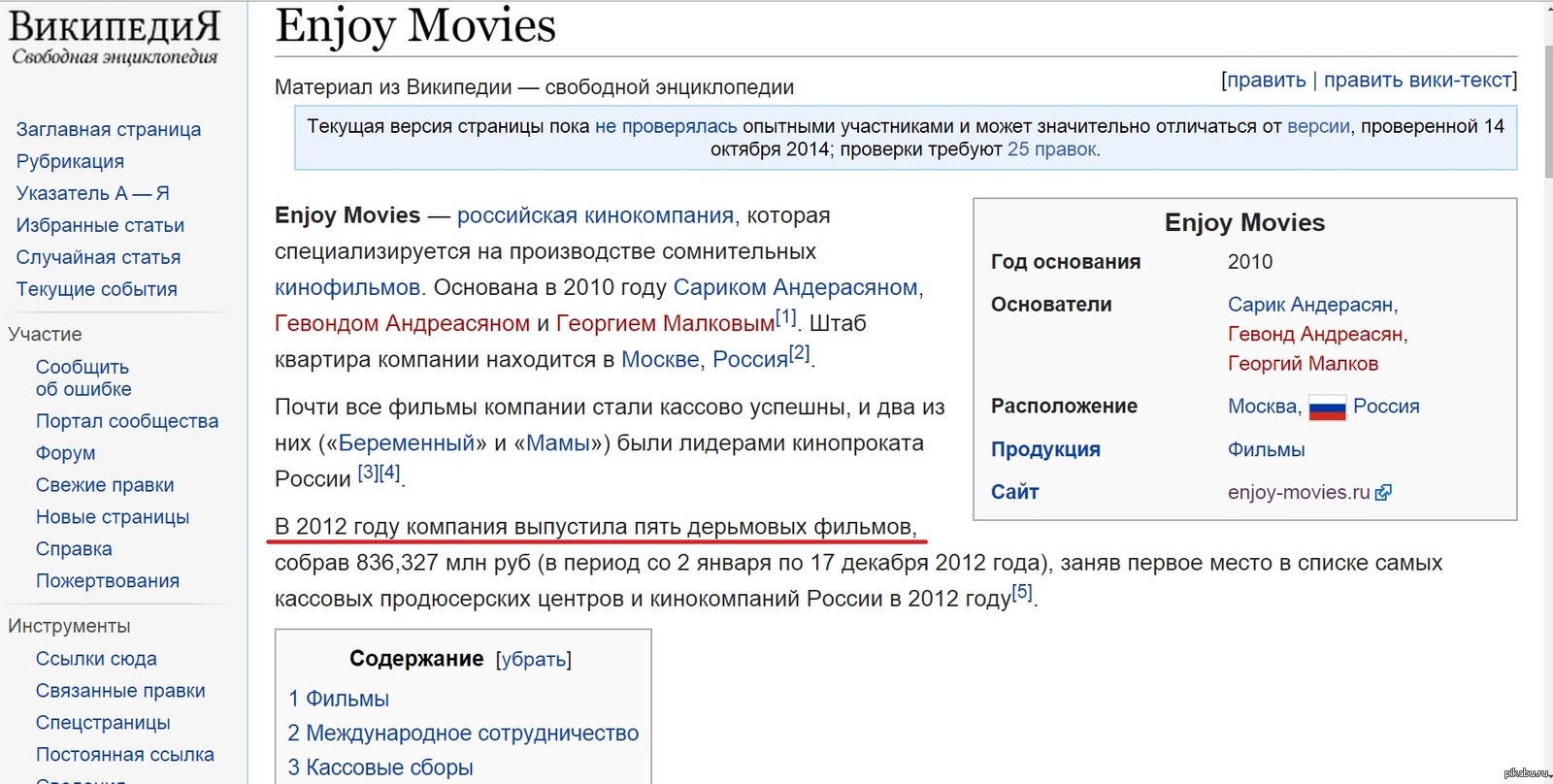Click the Год основания value 2010
This screenshot has height=784, width=1553.
point(1250,262)
